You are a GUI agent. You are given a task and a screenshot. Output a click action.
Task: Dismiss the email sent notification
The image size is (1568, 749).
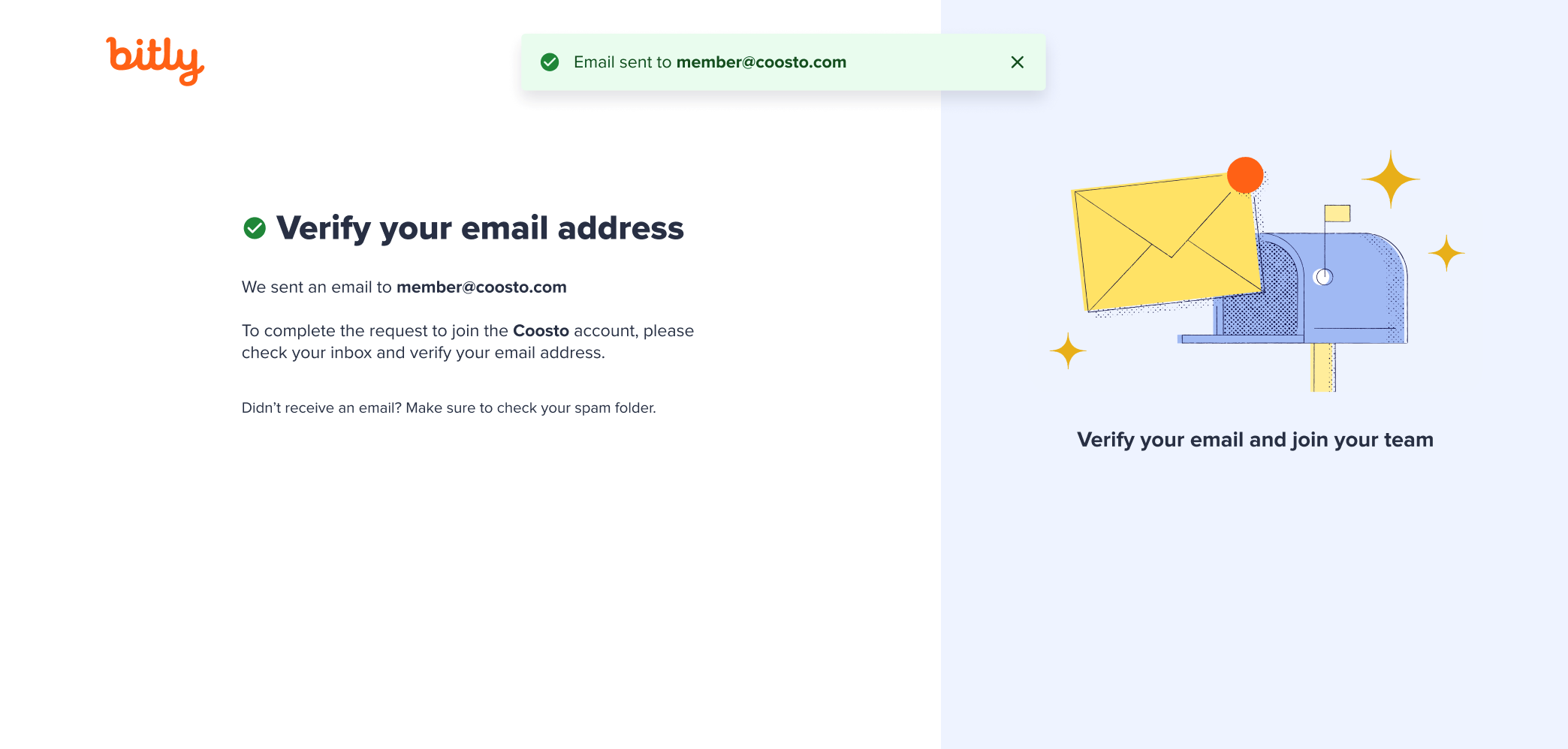coord(1018,62)
